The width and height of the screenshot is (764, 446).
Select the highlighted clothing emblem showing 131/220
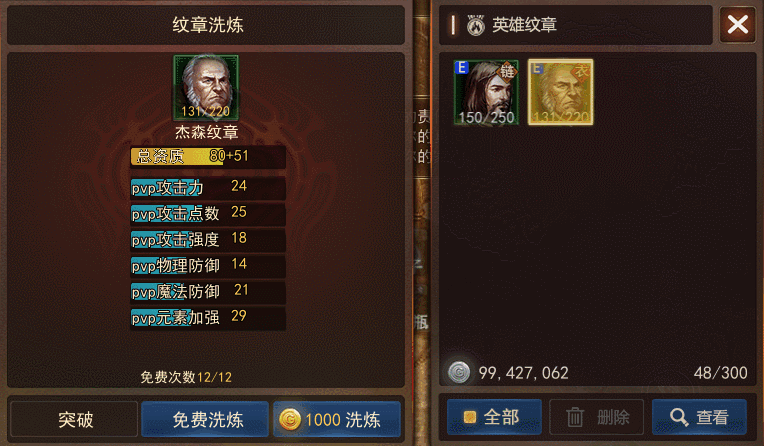tap(561, 93)
